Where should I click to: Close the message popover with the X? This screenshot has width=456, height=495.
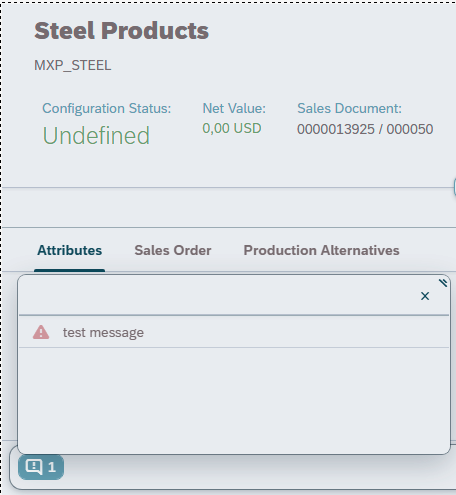coord(425,296)
